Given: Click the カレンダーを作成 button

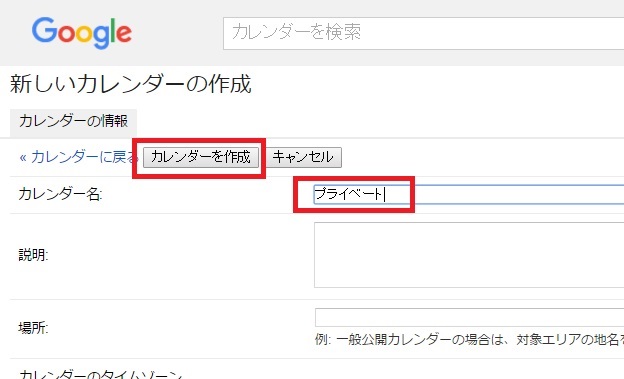Looking at the screenshot, I should (201, 157).
